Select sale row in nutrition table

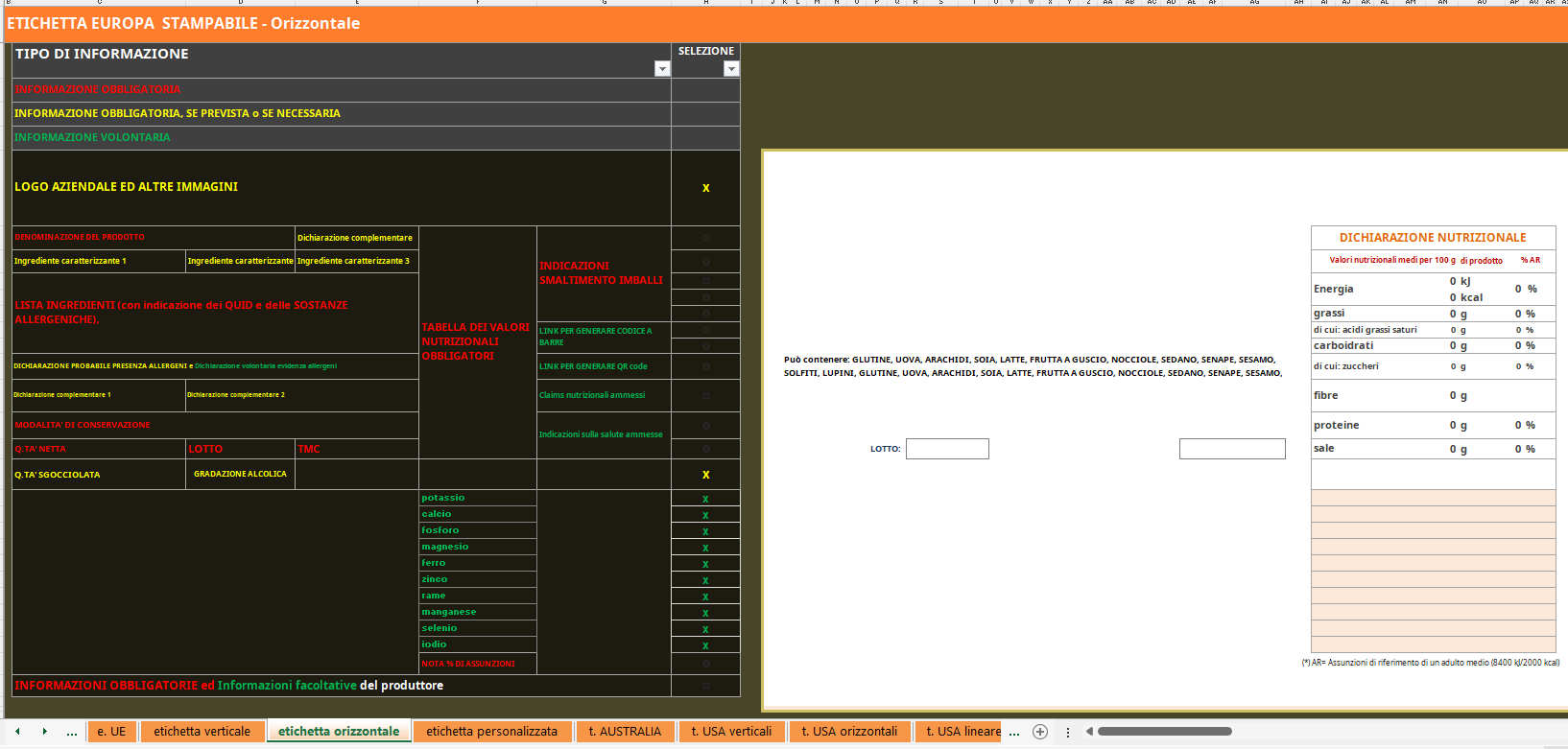[1433, 449]
